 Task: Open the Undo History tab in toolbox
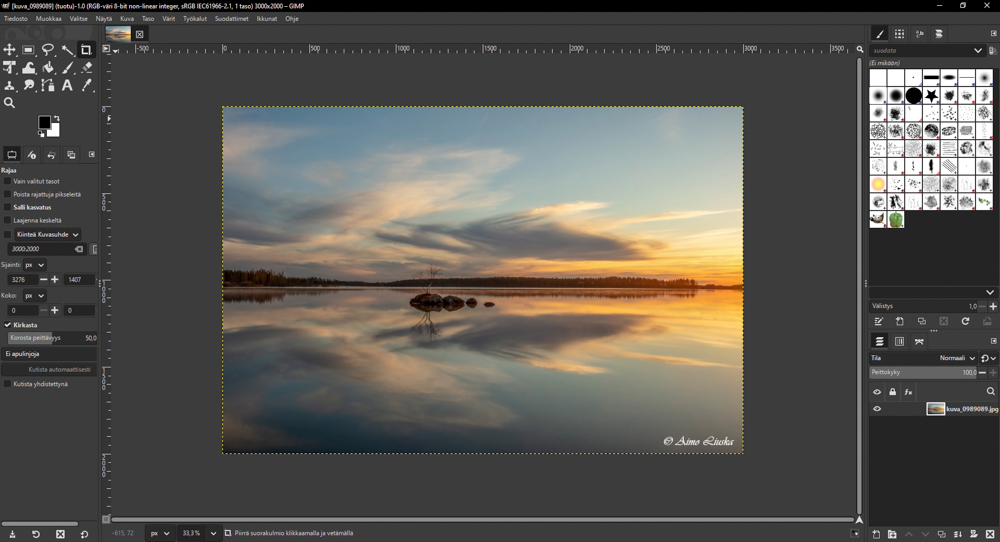51,155
